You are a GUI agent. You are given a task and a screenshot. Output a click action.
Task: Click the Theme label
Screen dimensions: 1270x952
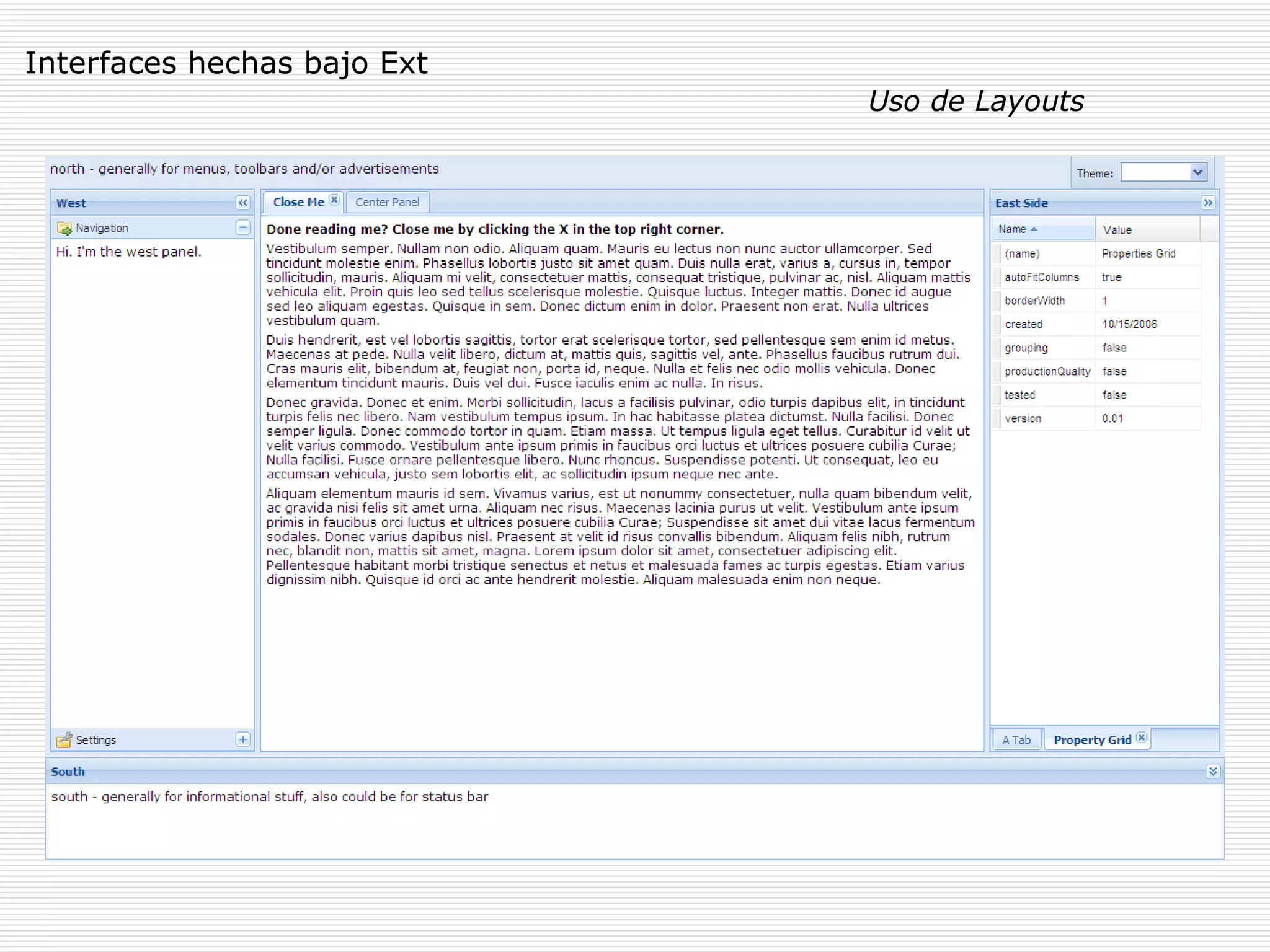click(x=1095, y=174)
